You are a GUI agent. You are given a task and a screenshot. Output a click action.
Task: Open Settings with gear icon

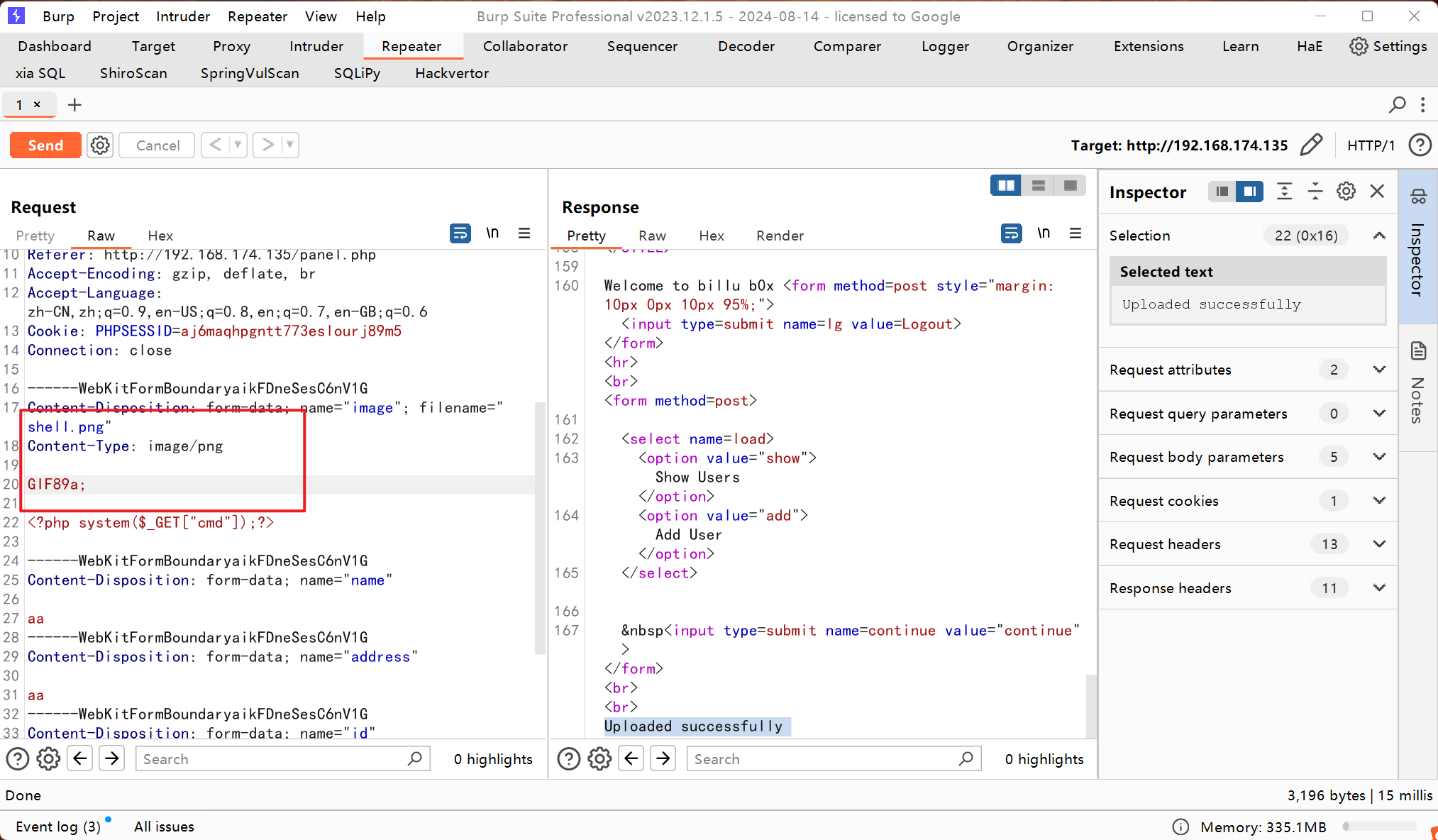click(x=1388, y=46)
